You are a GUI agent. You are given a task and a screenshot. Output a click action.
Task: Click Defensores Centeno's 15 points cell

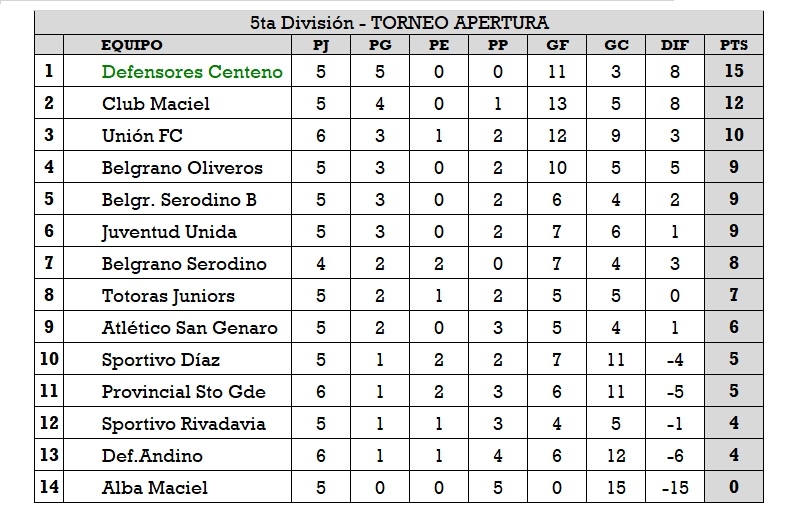click(734, 71)
